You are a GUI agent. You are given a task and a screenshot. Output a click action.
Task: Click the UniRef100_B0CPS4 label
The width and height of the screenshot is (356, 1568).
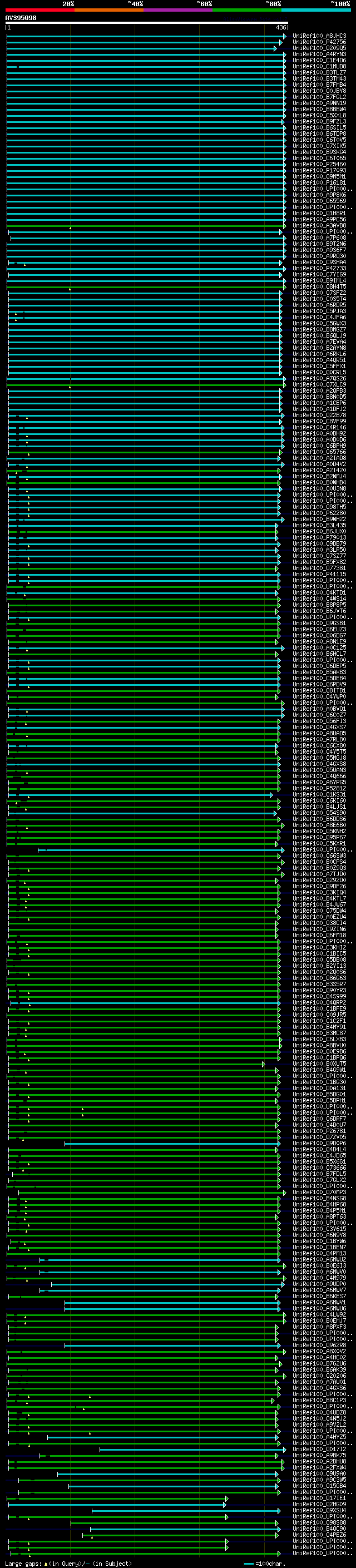319,862
